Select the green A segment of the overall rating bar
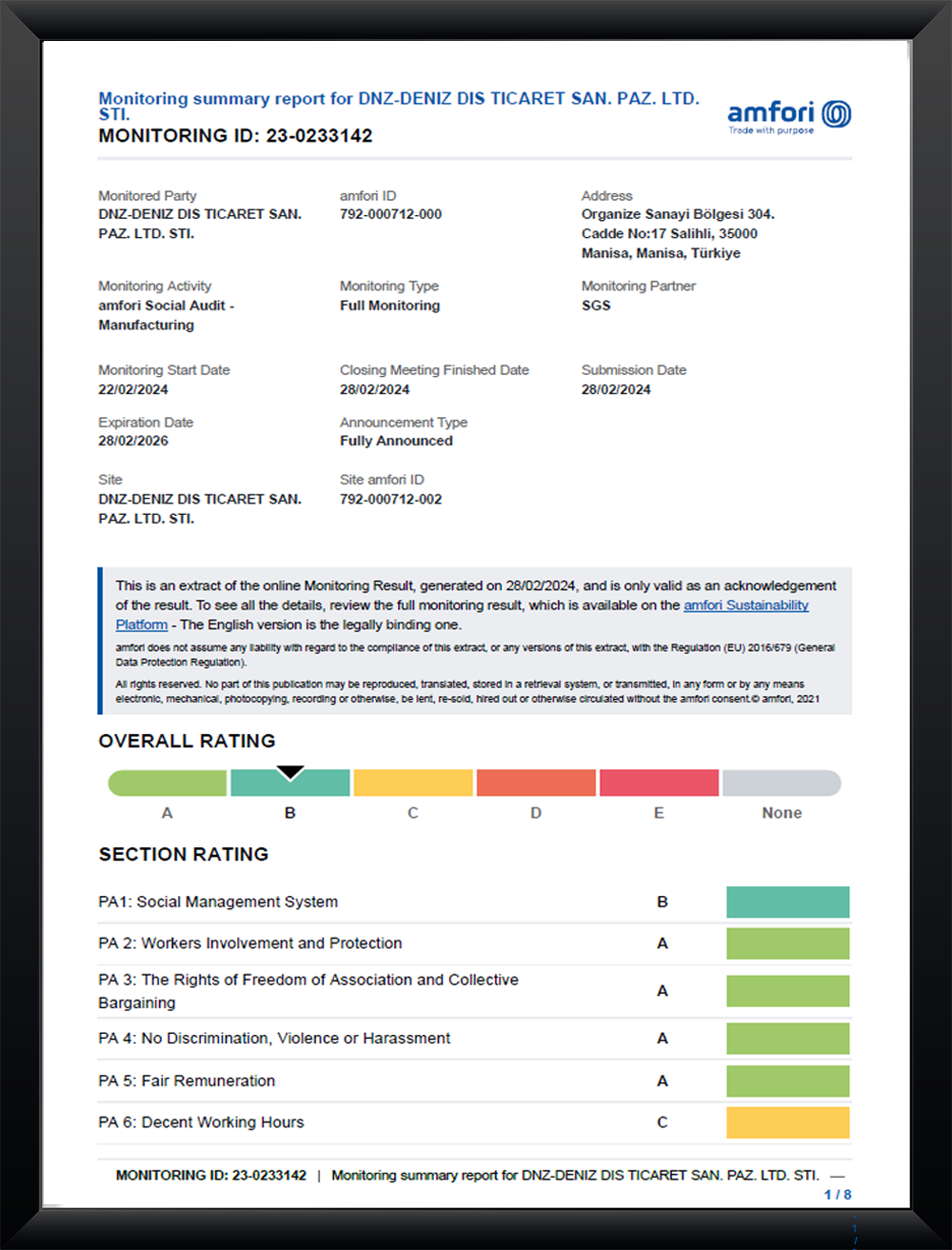 (x=169, y=784)
